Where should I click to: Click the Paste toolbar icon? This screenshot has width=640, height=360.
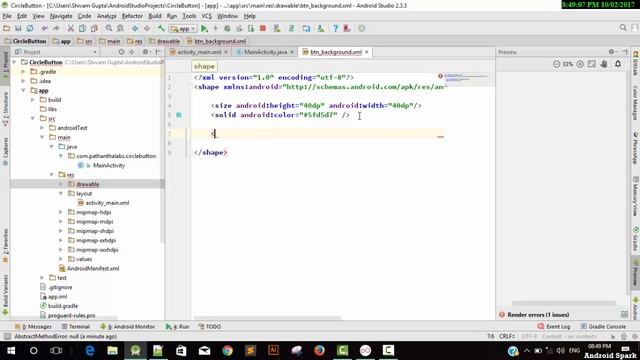(x=94, y=29)
